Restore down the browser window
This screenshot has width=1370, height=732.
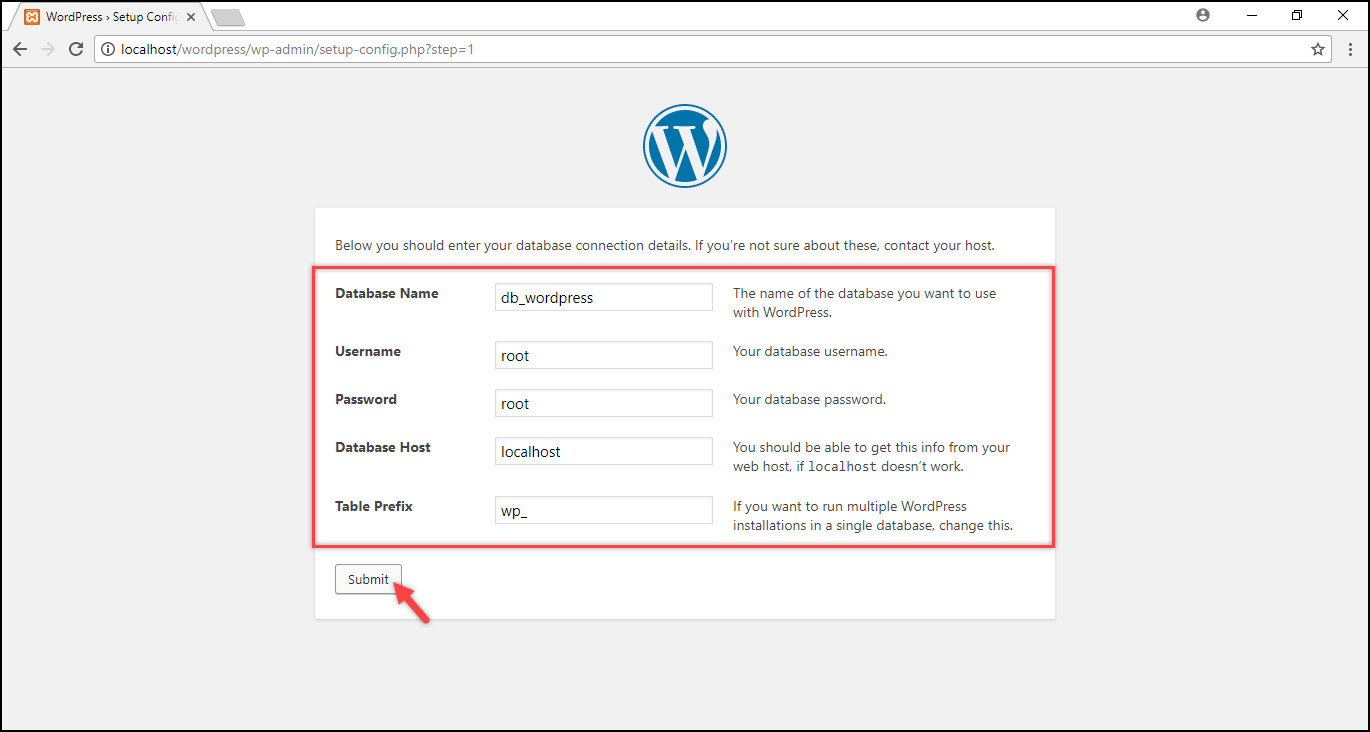(x=1297, y=15)
